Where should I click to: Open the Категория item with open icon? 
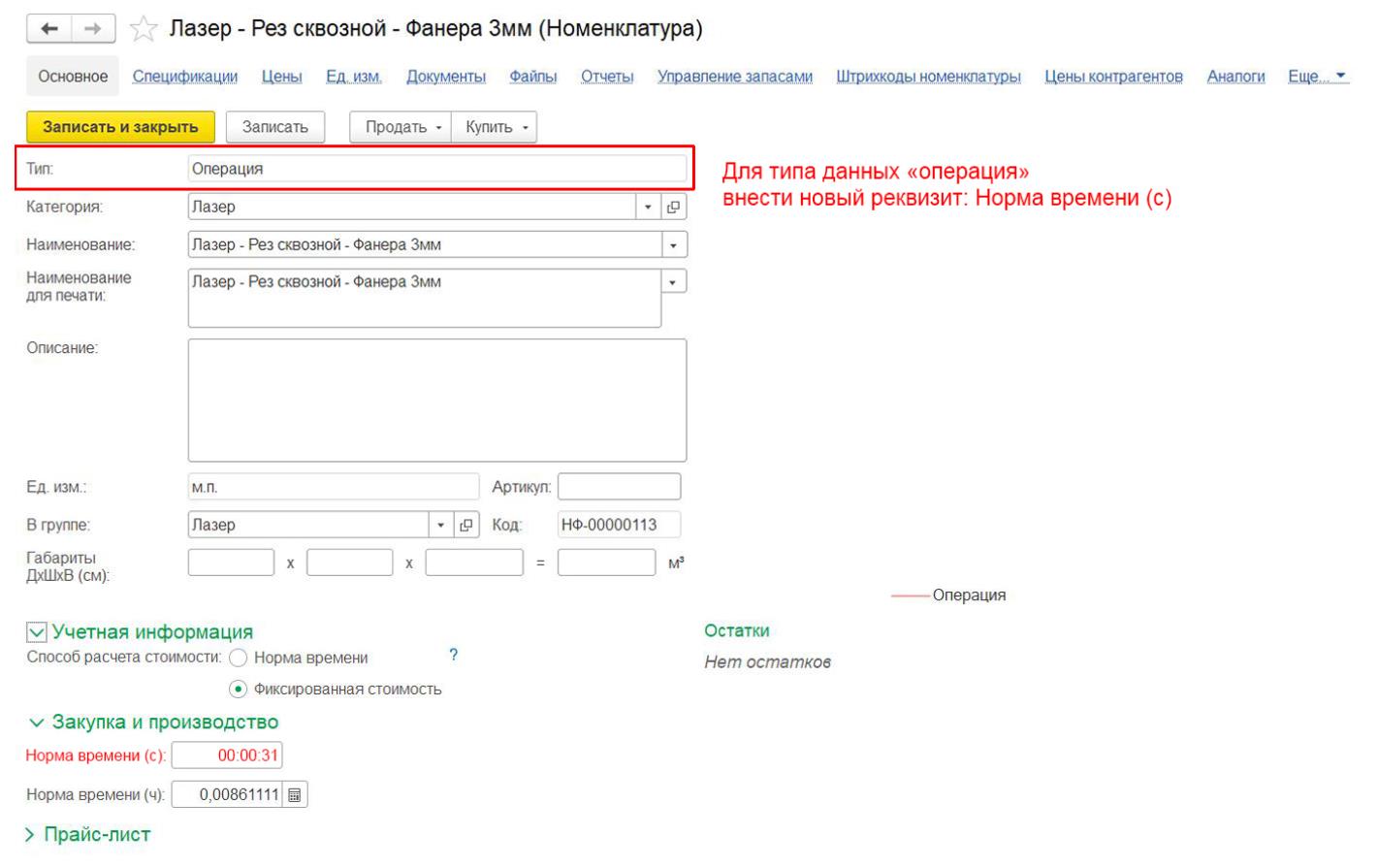[673, 207]
